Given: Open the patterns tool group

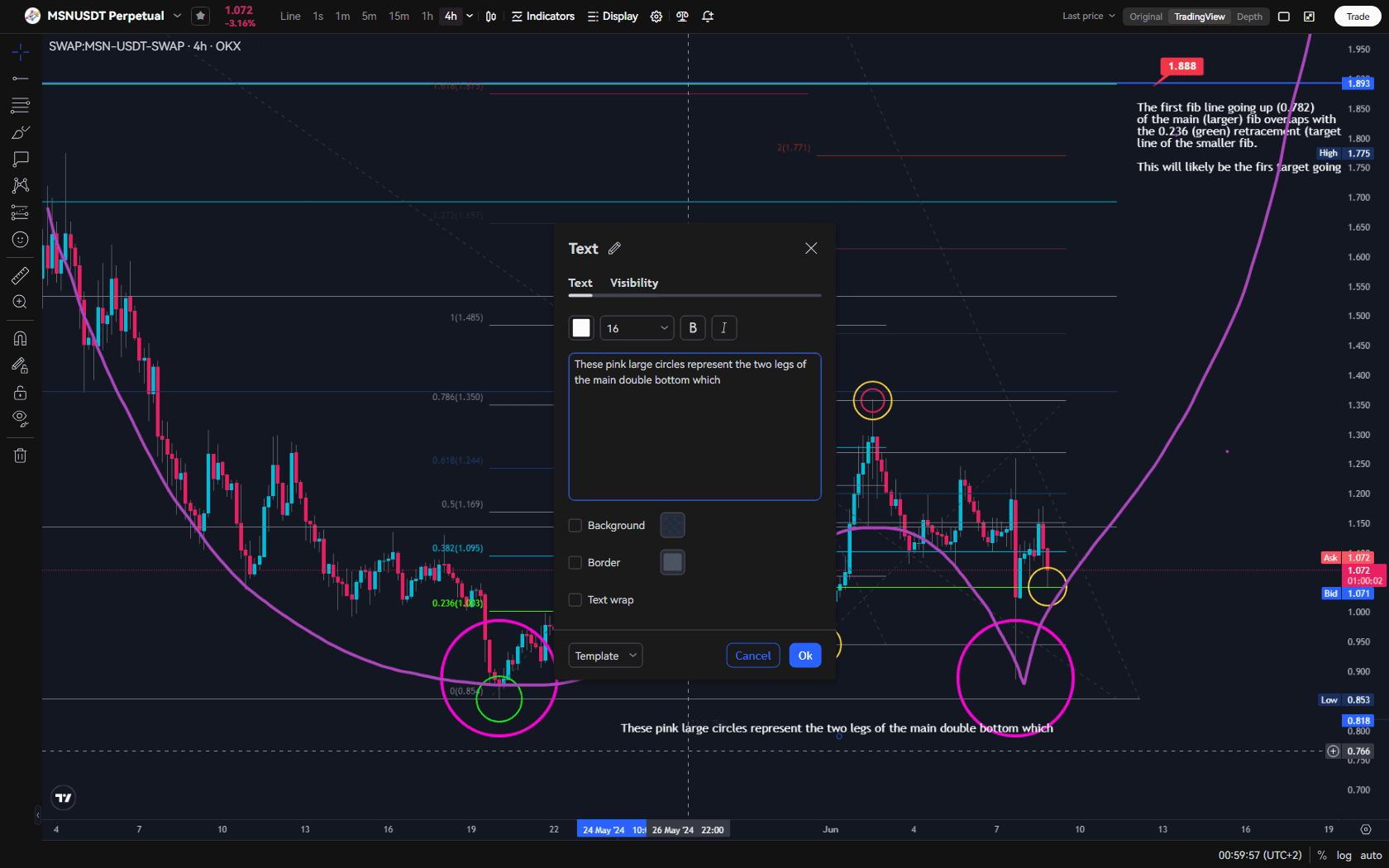Looking at the screenshot, I should coord(21,185).
